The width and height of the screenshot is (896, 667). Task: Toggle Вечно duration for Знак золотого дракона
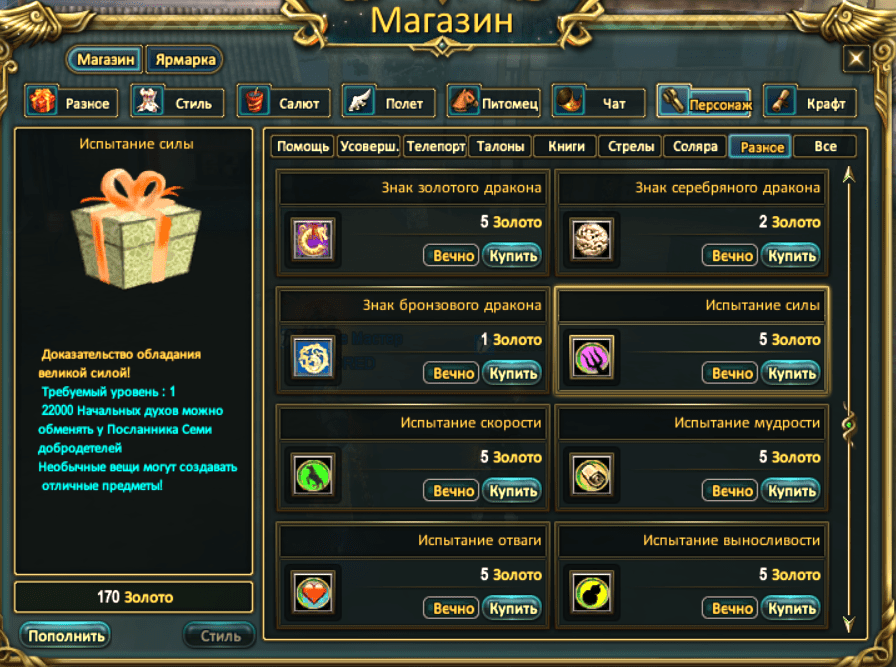tap(451, 255)
